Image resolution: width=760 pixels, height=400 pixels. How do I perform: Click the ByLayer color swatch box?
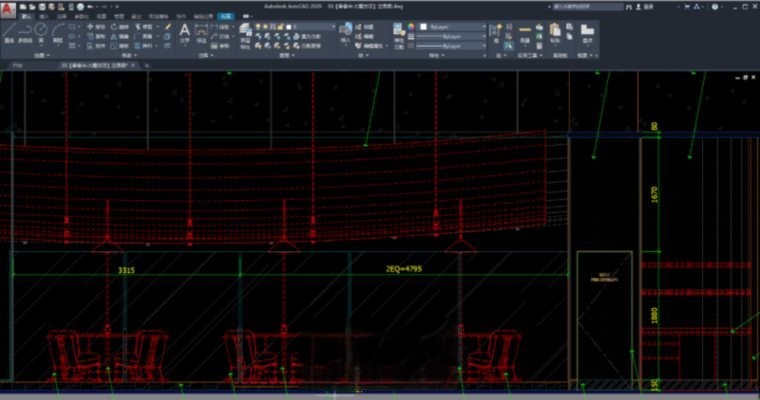click(x=425, y=27)
